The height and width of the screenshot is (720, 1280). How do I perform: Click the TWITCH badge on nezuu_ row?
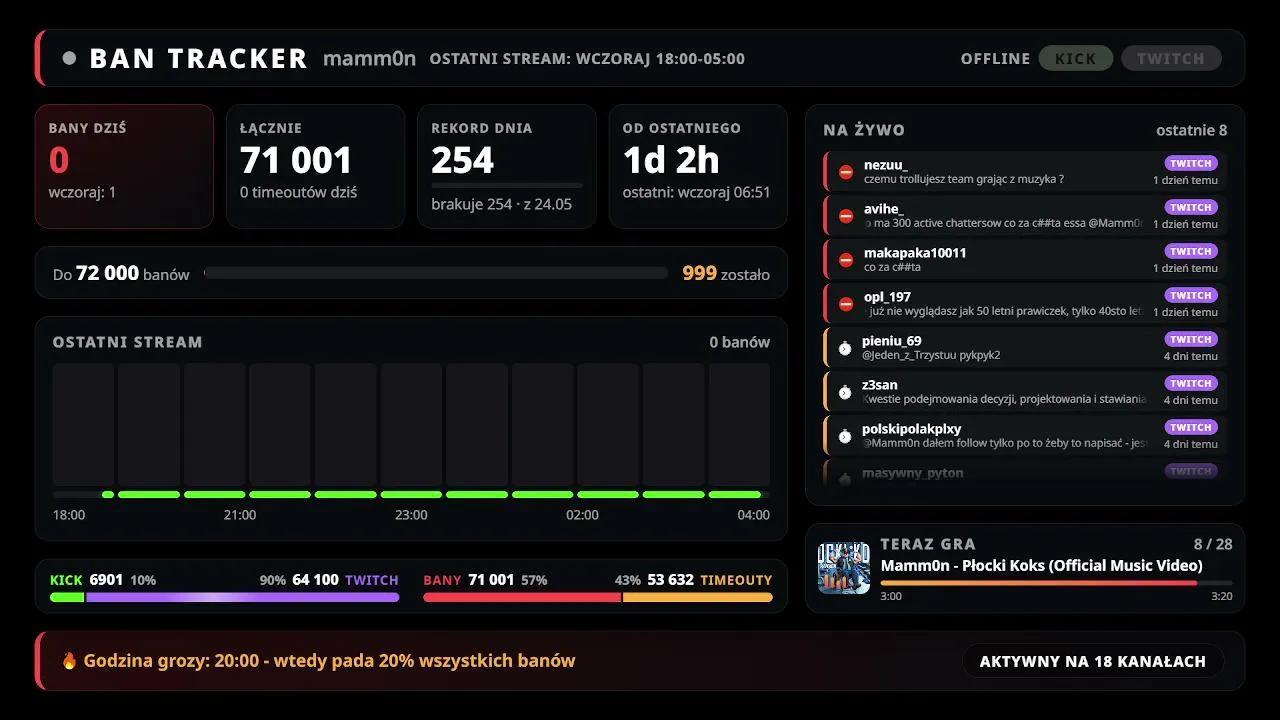(1191, 163)
